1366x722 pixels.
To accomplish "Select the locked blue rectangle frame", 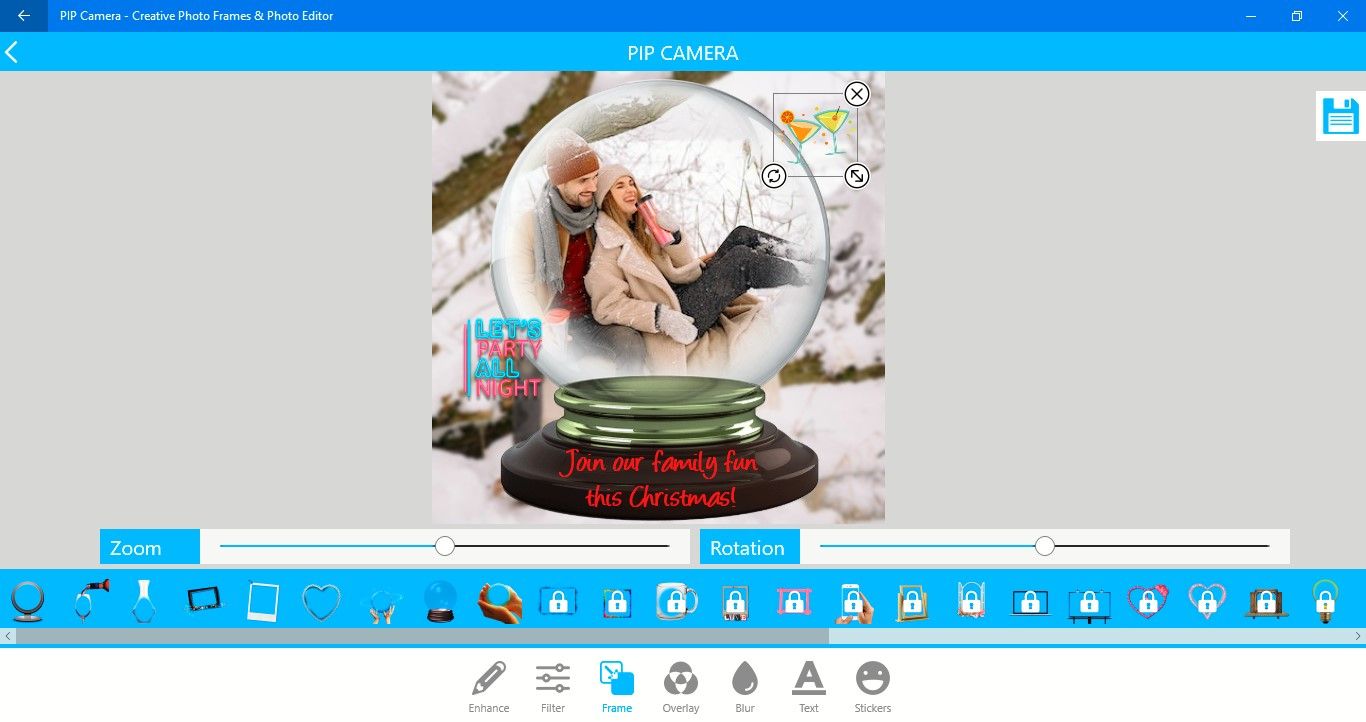I will [x=558, y=601].
